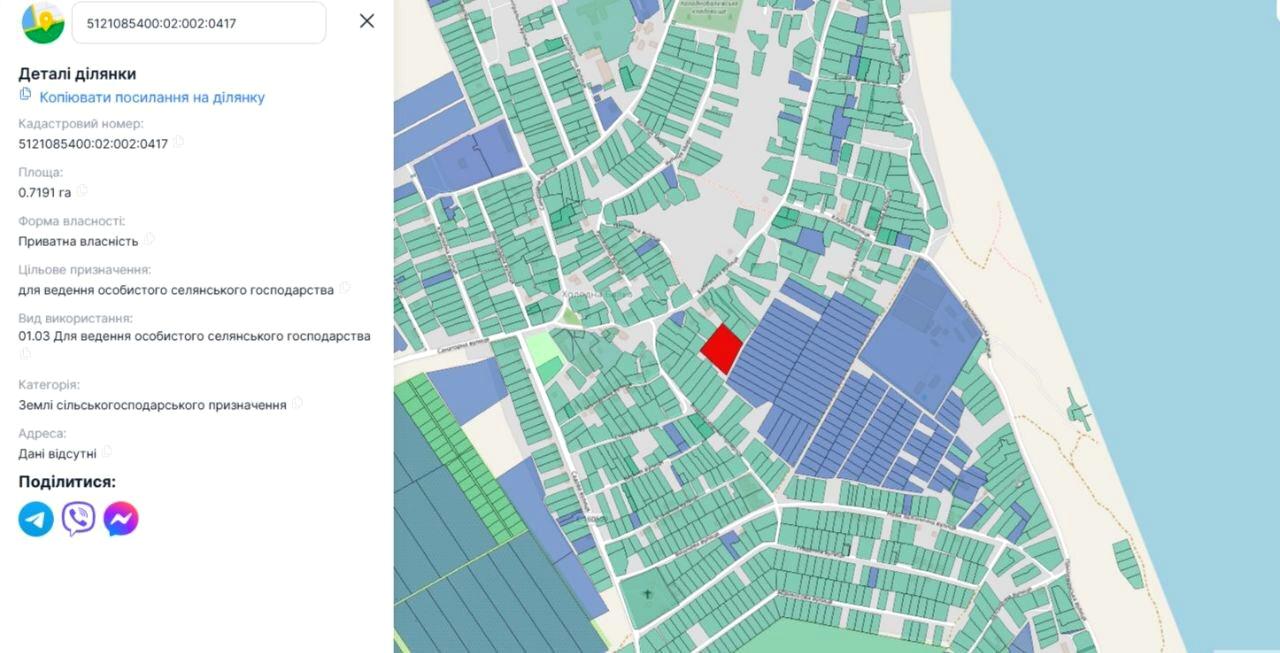Share the parcel via Viber
1280x653 pixels.
pyautogui.click(x=78, y=519)
